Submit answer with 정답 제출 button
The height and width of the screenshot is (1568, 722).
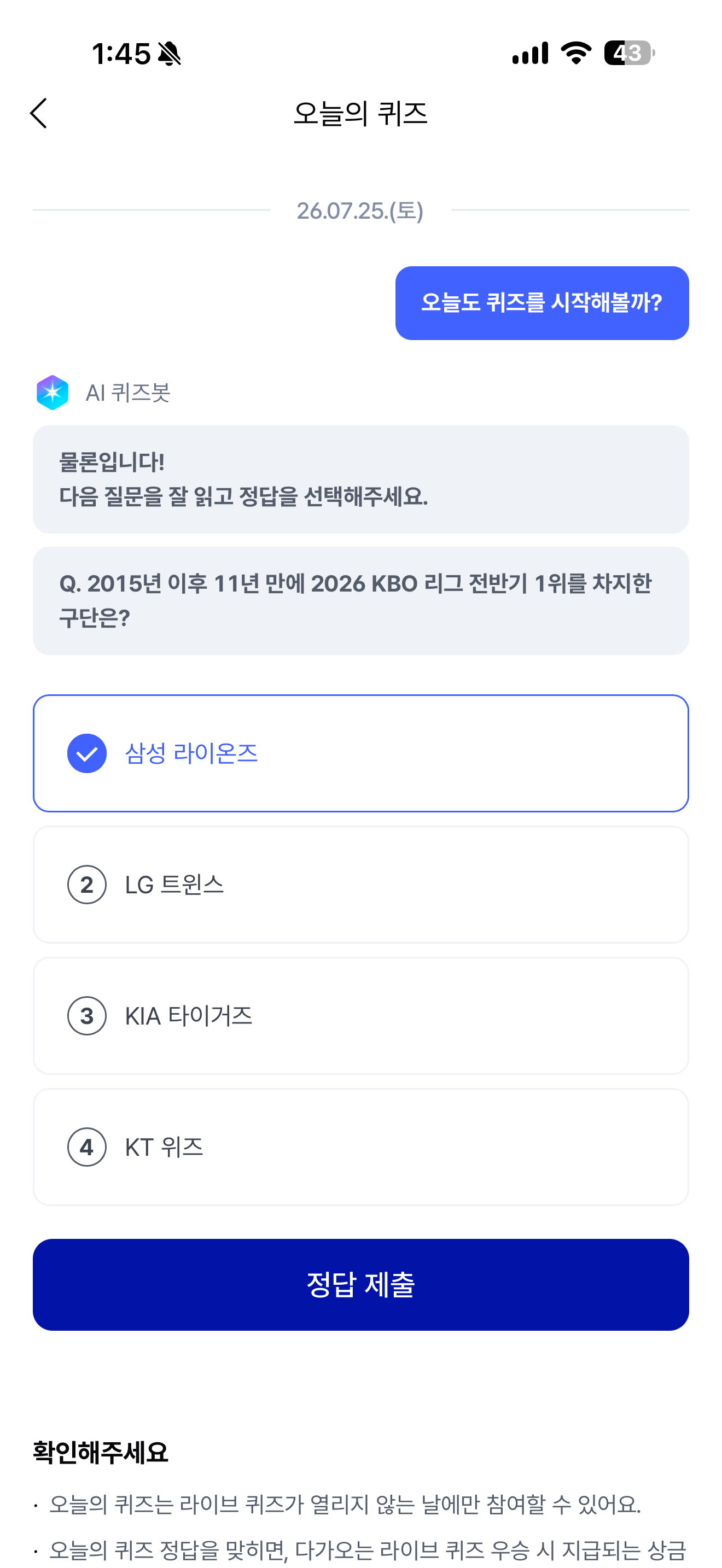361,1285
